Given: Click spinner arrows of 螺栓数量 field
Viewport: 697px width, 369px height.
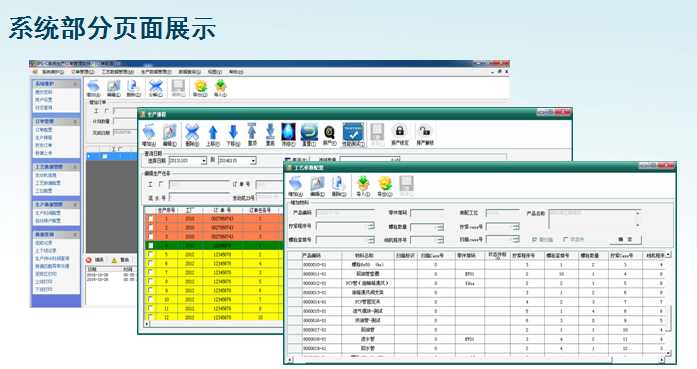Looking at the screenshot, I should (x=441, y=227).
